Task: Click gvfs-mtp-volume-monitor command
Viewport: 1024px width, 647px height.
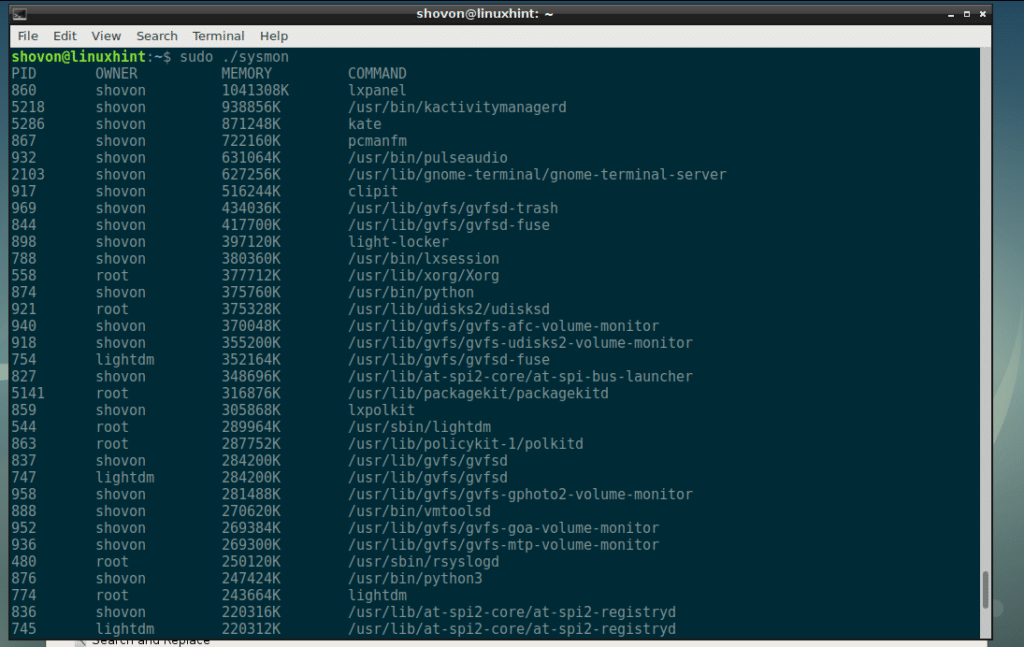Action: tap(504, 545)
